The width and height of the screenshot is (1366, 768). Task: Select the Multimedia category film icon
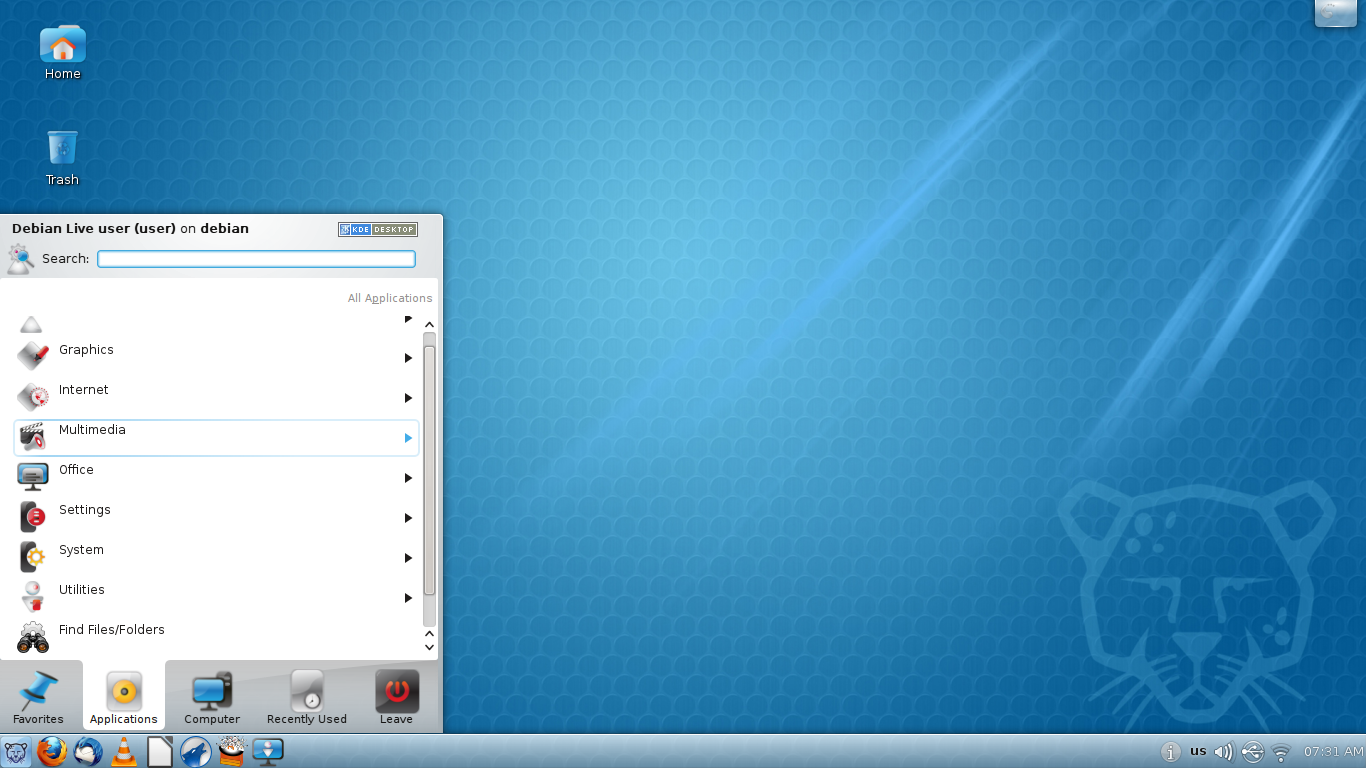pos(32,437)
